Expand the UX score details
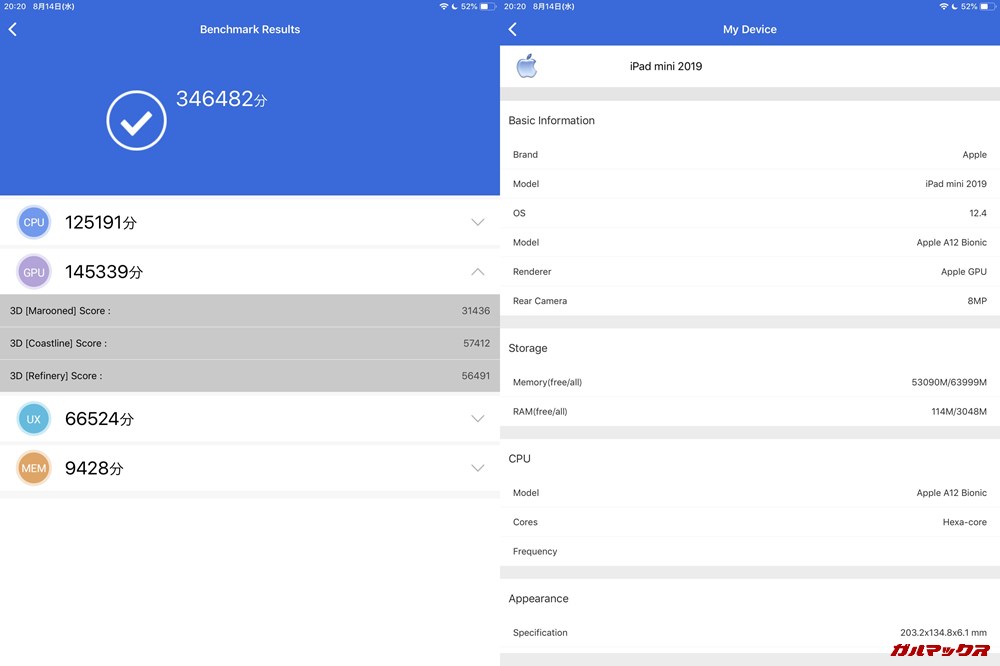This screenshot has width=1000, height=666. [x=477, y=419]
